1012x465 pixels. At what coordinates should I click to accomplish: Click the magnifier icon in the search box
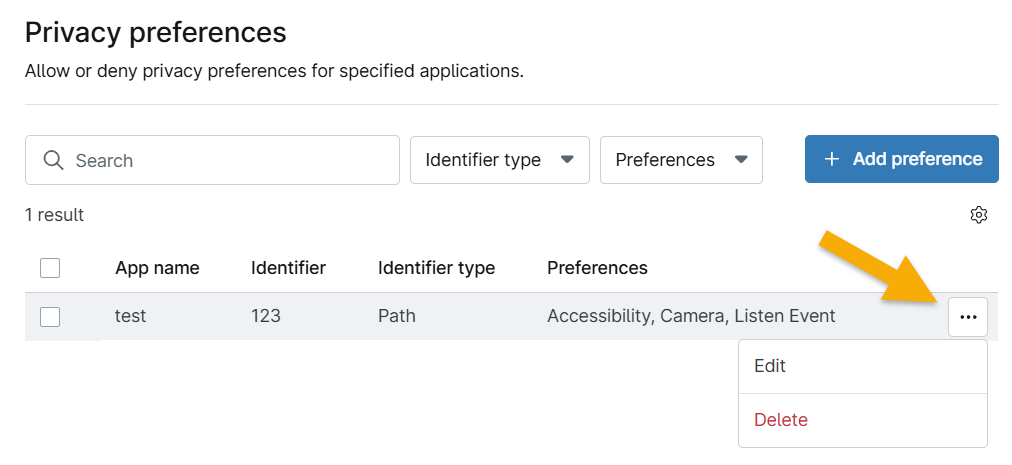pos(53,161)
